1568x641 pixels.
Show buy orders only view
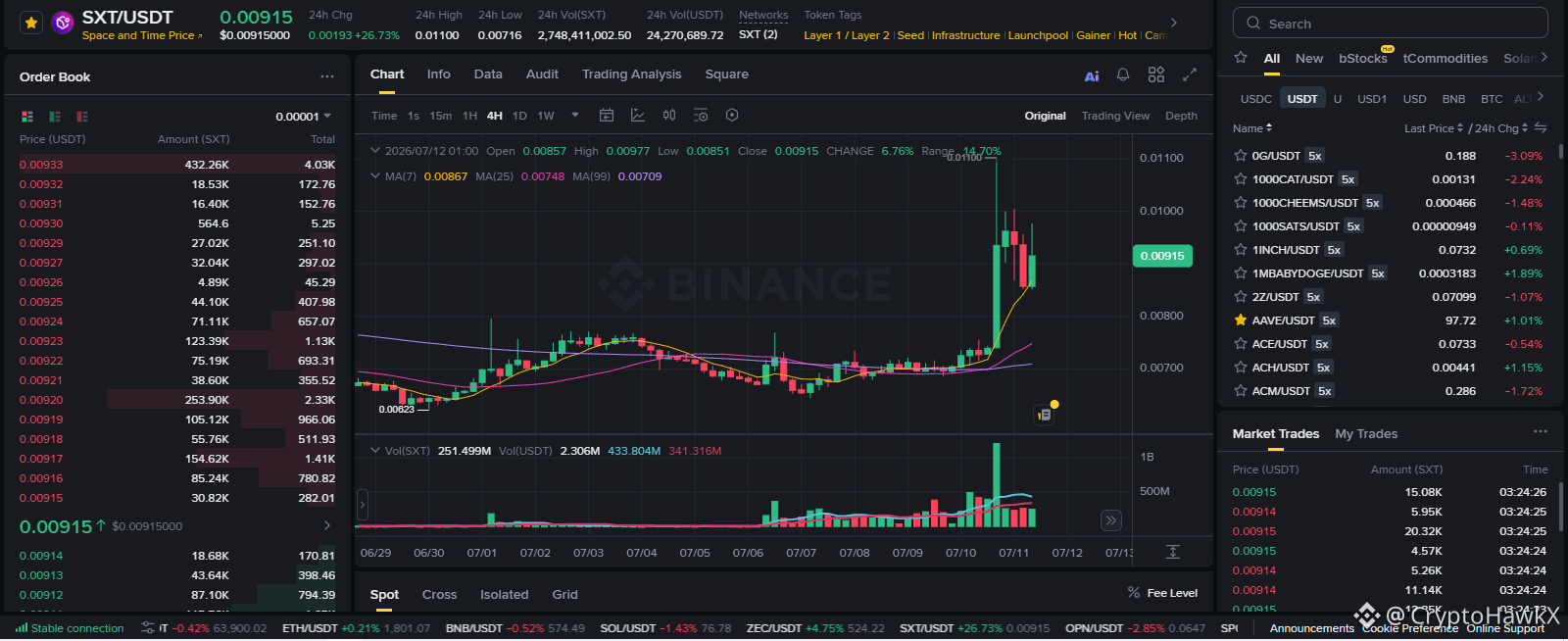click(55, 116)
